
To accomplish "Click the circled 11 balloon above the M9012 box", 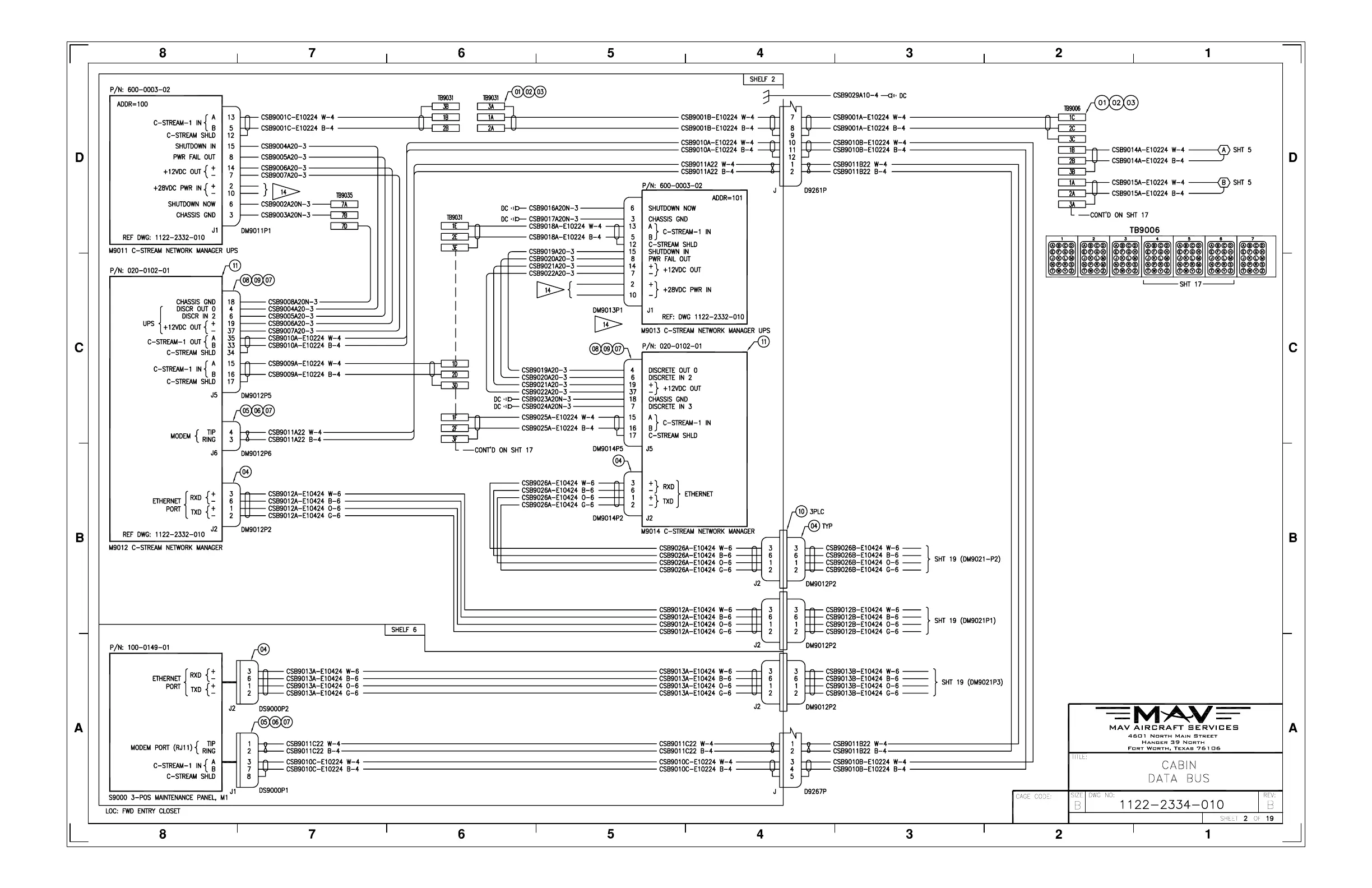I will click(x=235, y=266).
